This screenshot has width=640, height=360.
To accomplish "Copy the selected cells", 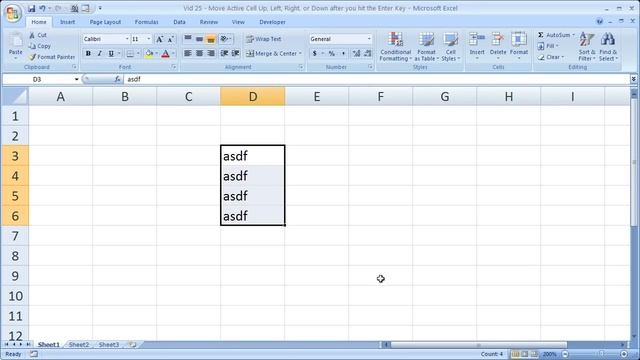I will click(40, 46).
